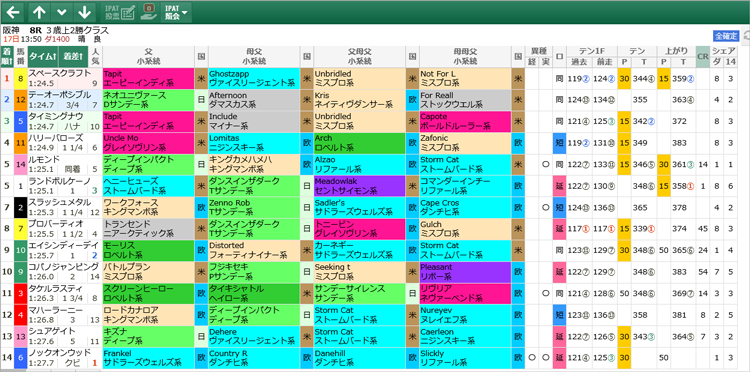Open the IPAT照会 dropdown menu
This screenshot has width=750, height=372.
click(176, 12)
